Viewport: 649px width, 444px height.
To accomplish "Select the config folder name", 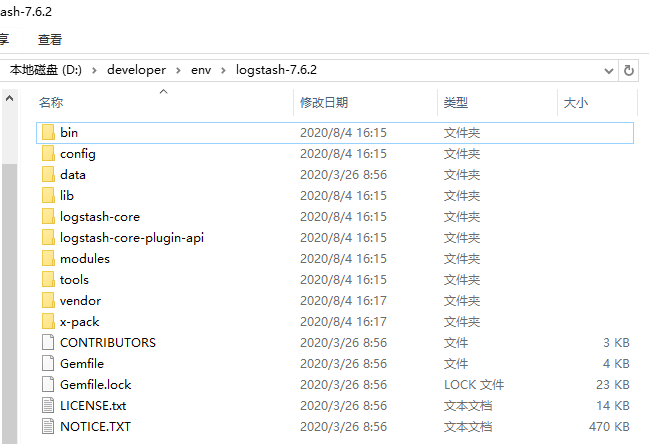I will coord(78,154).
